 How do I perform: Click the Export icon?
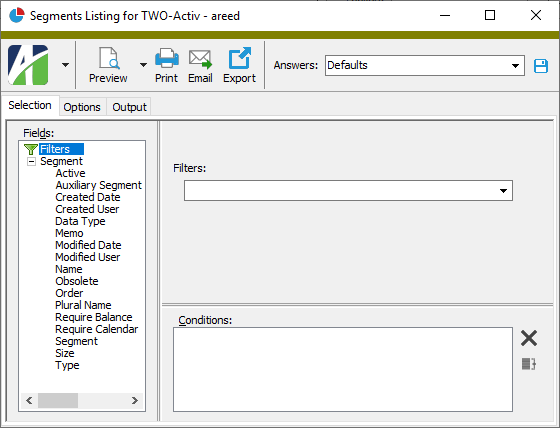tap(239, 58)
